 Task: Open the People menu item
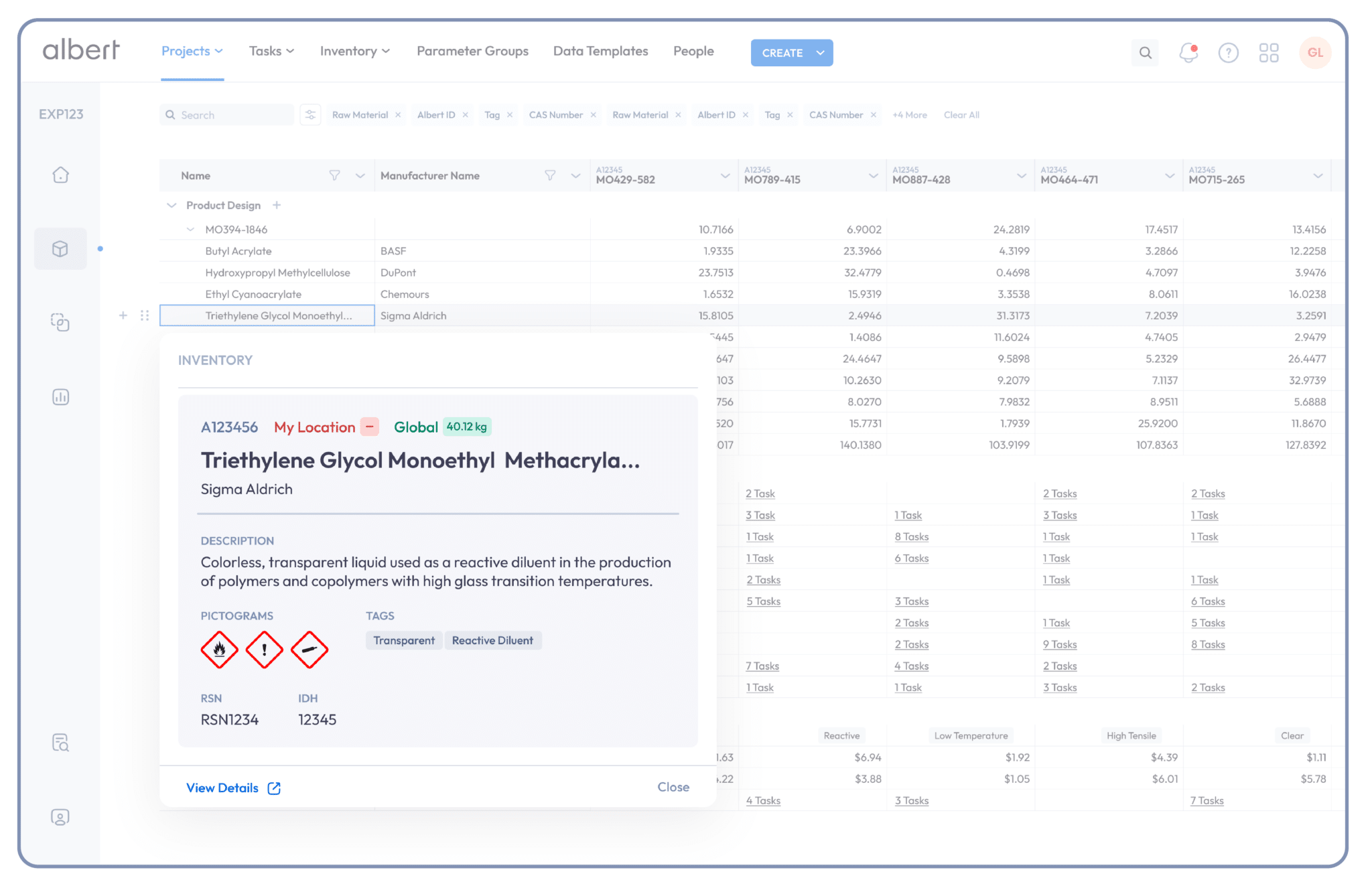693,51
